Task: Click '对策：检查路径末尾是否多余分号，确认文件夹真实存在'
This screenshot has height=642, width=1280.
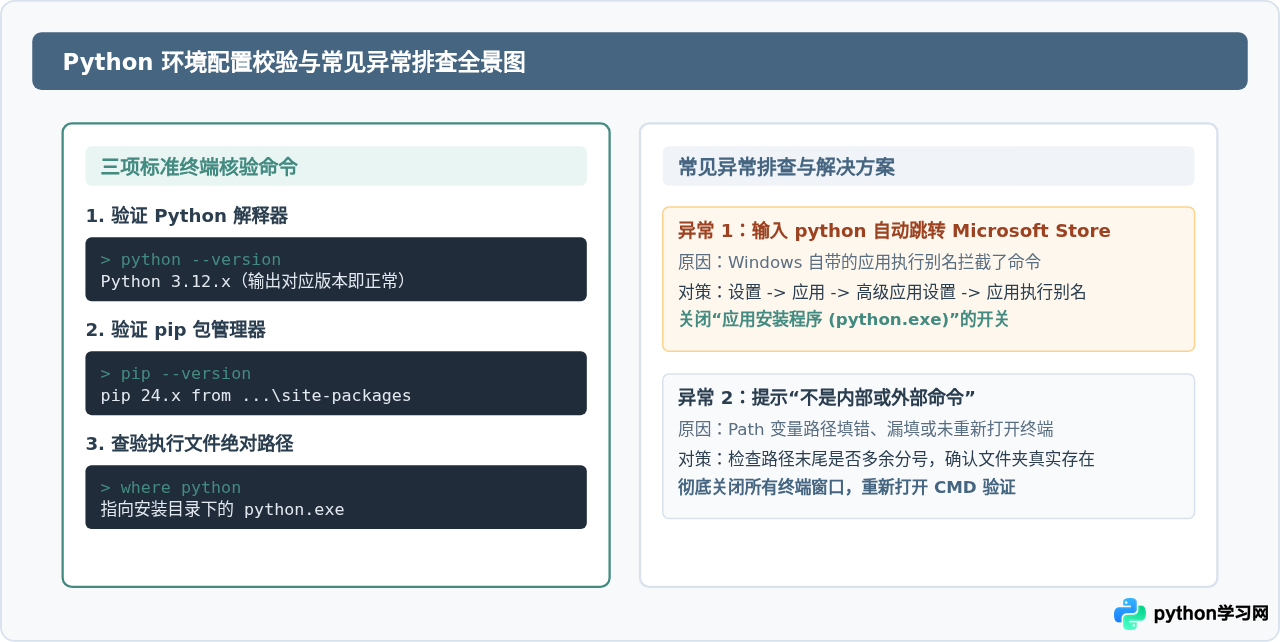Action: (x=886, y=459)
